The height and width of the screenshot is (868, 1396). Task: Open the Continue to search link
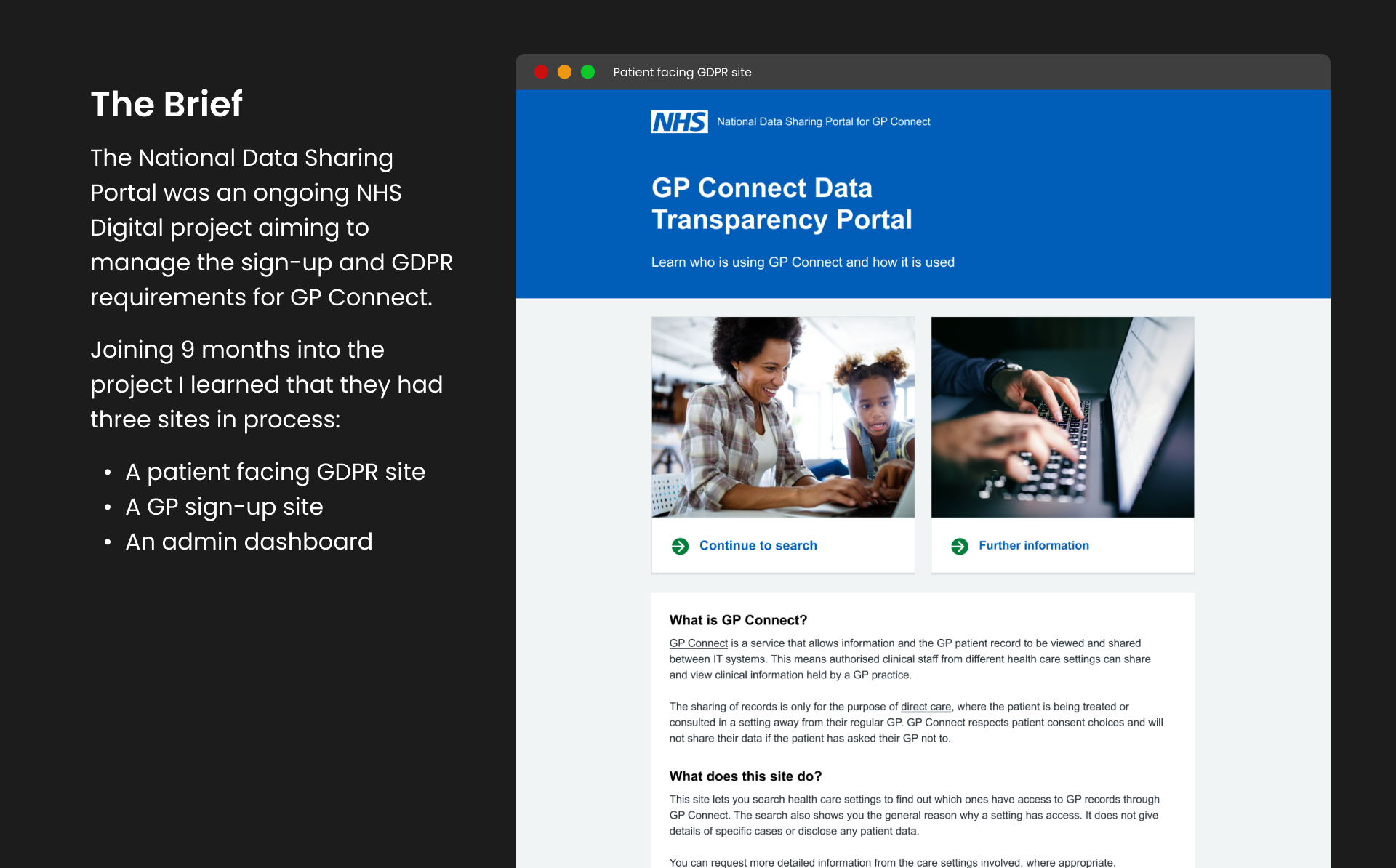758,546
